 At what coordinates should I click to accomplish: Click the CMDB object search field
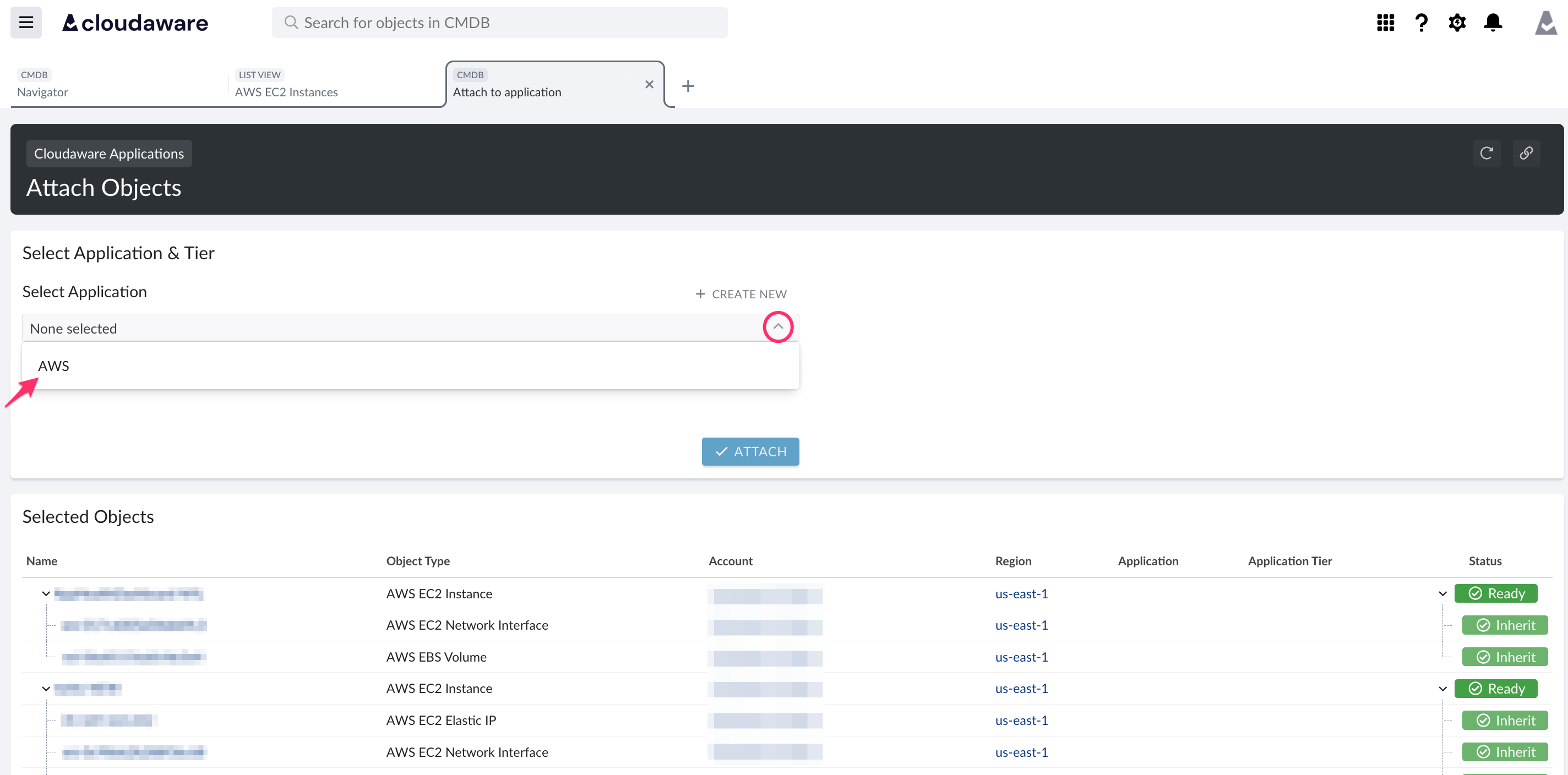(x=499, y=23)
